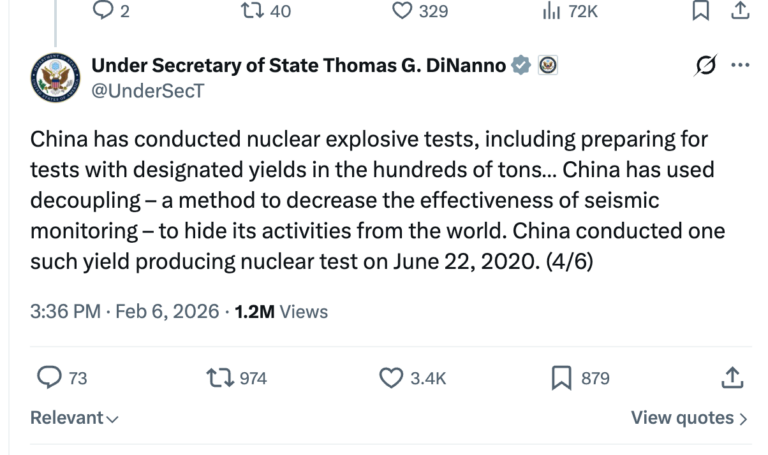Click the government affiliation badge
The width and height of the screenshot is (768, 455).
click(x=548, y=66)
